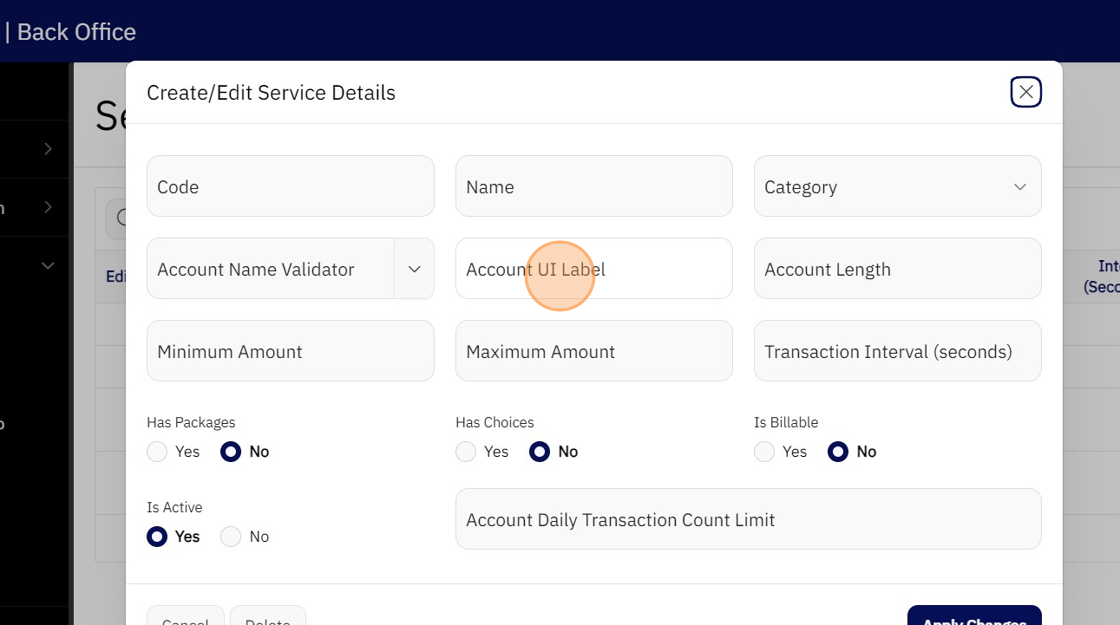Click Transaction Interval (seconds) field
The height and width of the screenshot is (625, 1120).
(897, 352)
